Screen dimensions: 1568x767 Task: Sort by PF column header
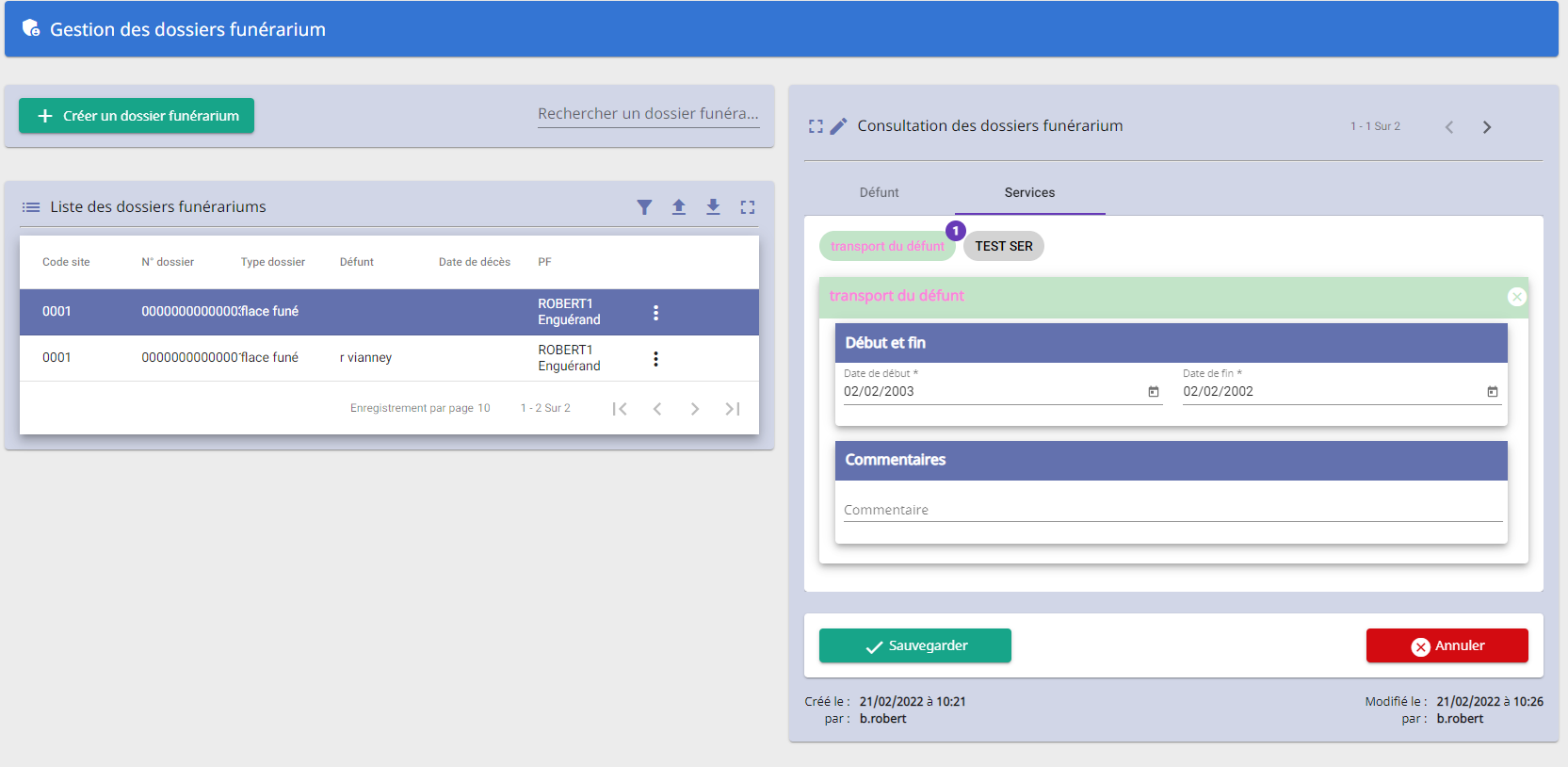pyautogui.click(x=544, y=262)
